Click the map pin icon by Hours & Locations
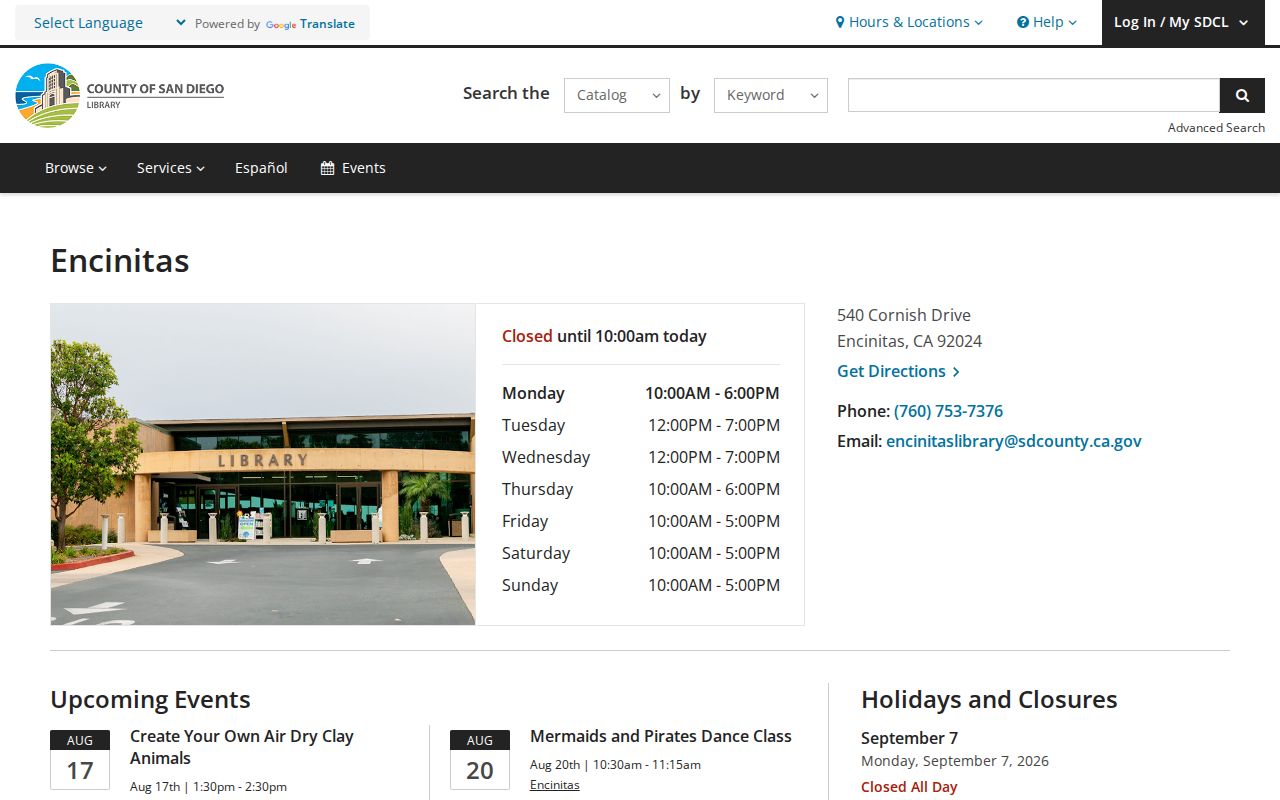This screenshot has width=1280, height=800. [840, 22]
